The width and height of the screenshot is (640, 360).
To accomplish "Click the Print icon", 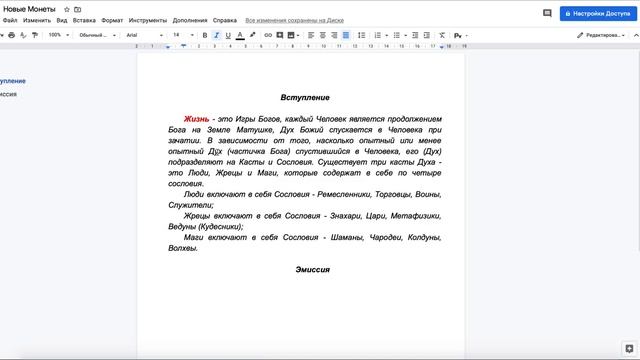I will point(11,36).
